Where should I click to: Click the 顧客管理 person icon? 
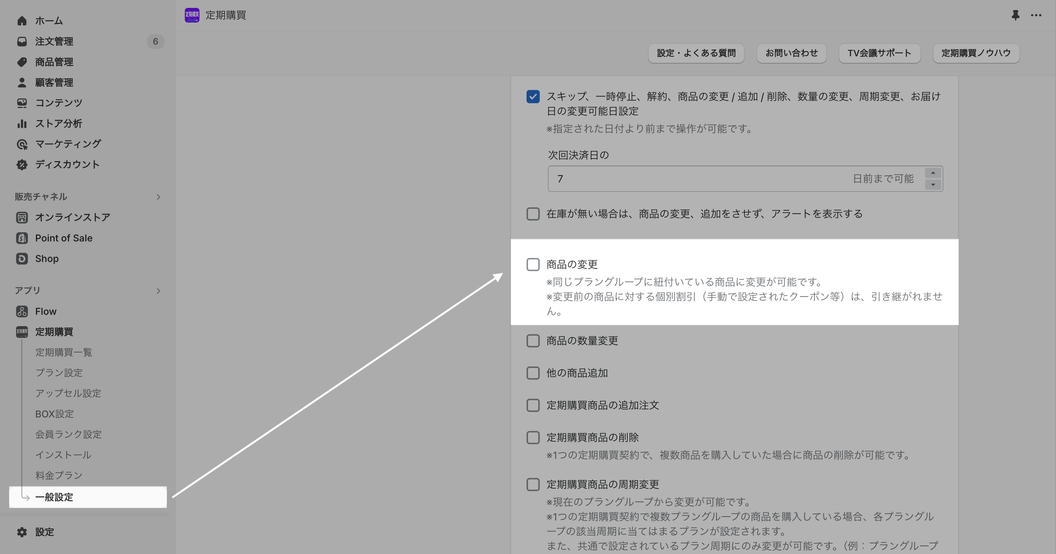[x=22, y=82]
